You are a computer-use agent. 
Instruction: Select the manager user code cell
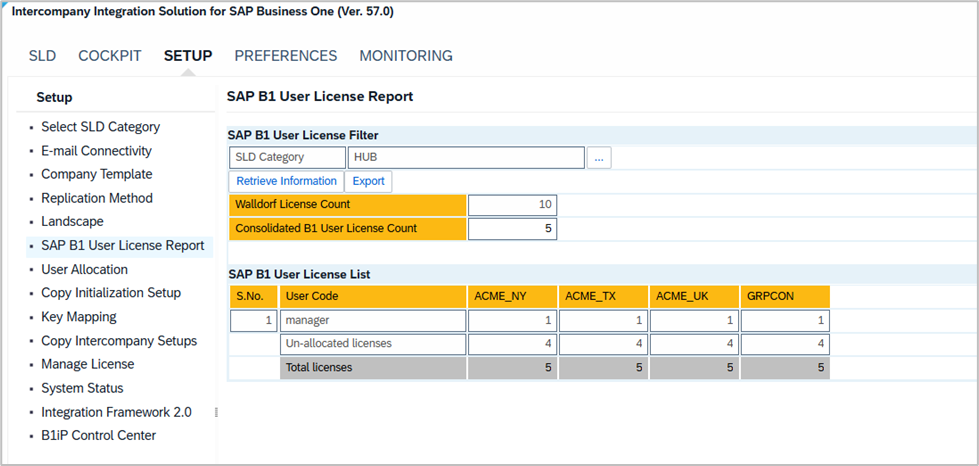[x=373, y=320]
